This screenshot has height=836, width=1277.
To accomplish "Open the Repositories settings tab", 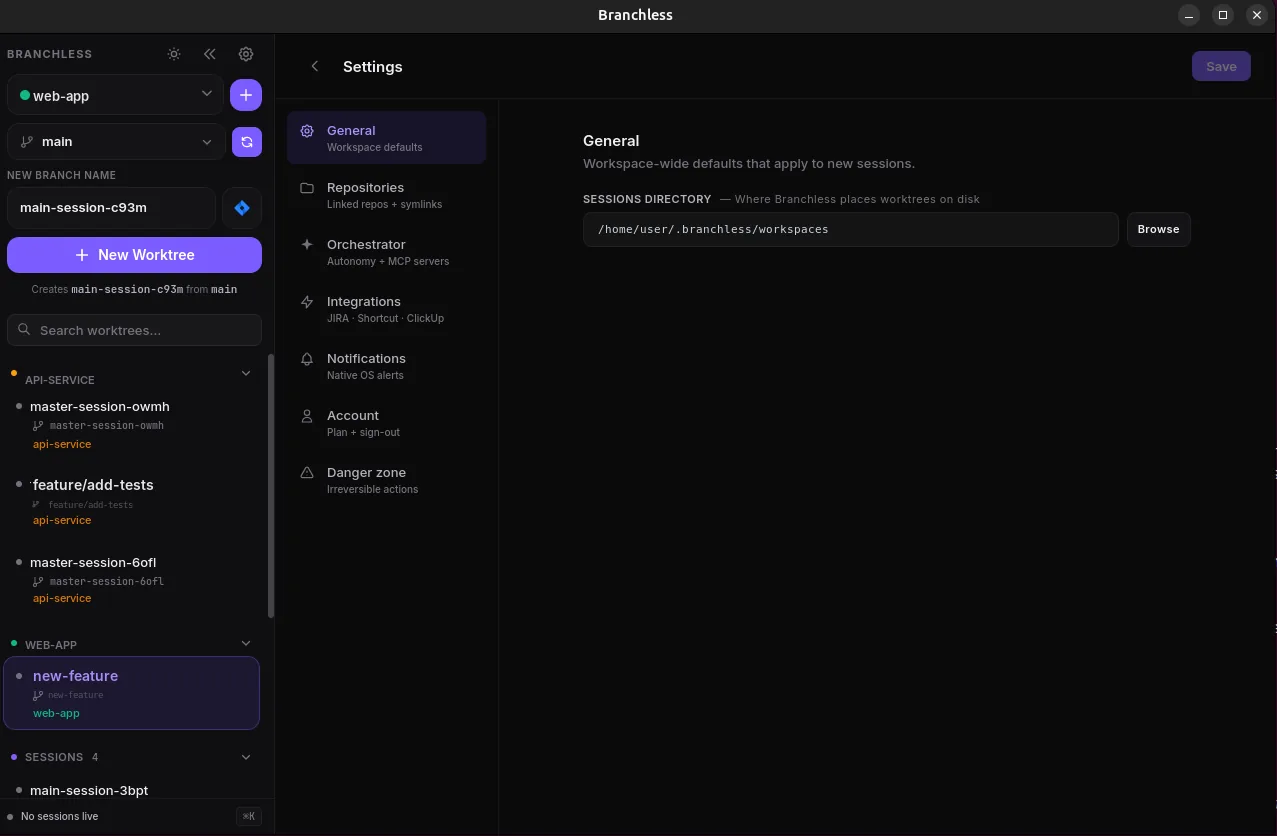I will click(386, 195).
